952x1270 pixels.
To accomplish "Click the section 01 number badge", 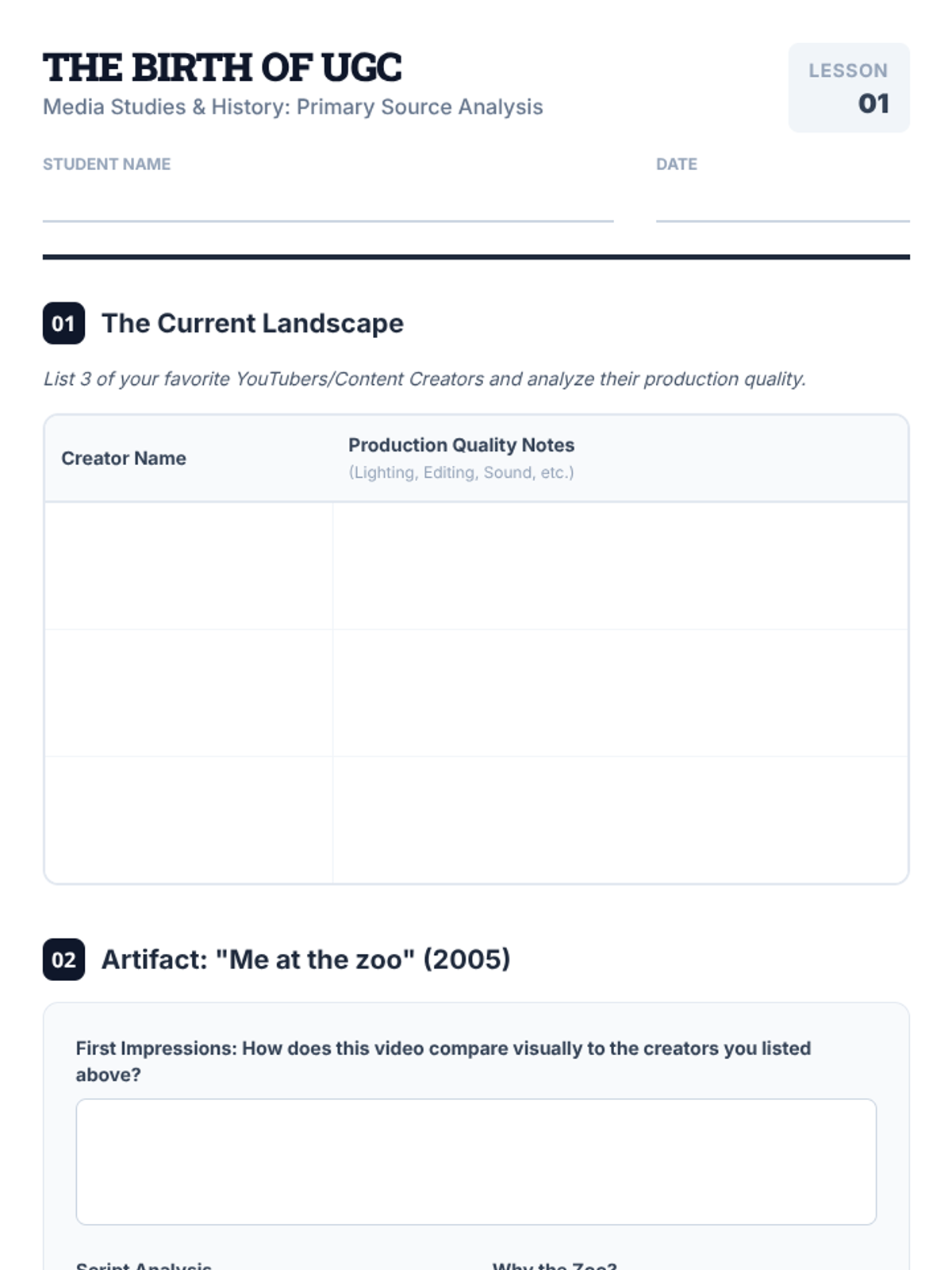I will (x=63, y=323).
